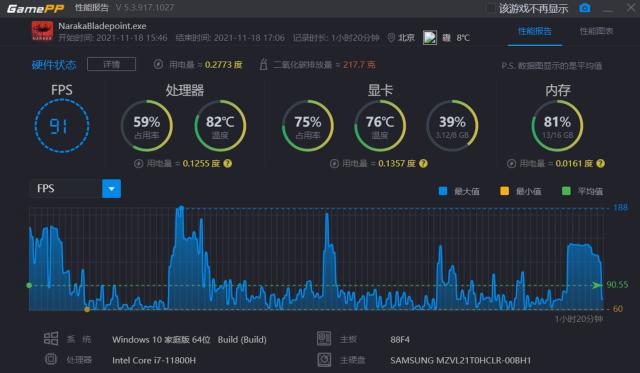Open the 性能图表 tab
640x373 pixels.
coord(596,31)
